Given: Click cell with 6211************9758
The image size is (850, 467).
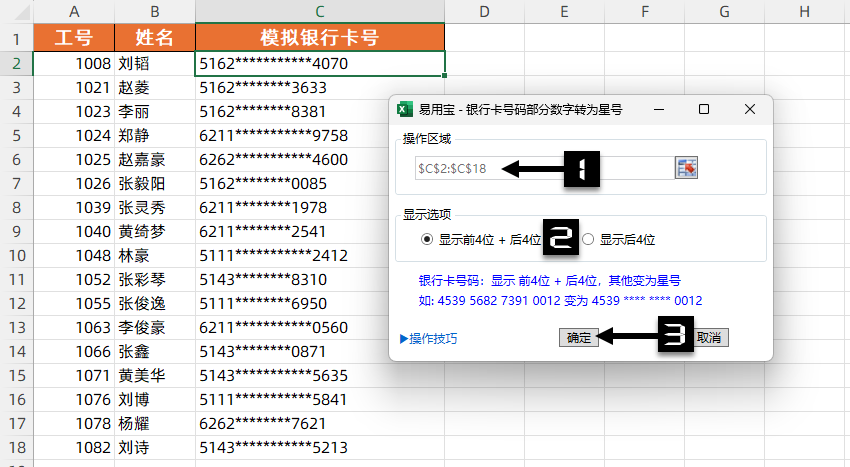Looking at the screenshot, I should [x=293, y=136].
